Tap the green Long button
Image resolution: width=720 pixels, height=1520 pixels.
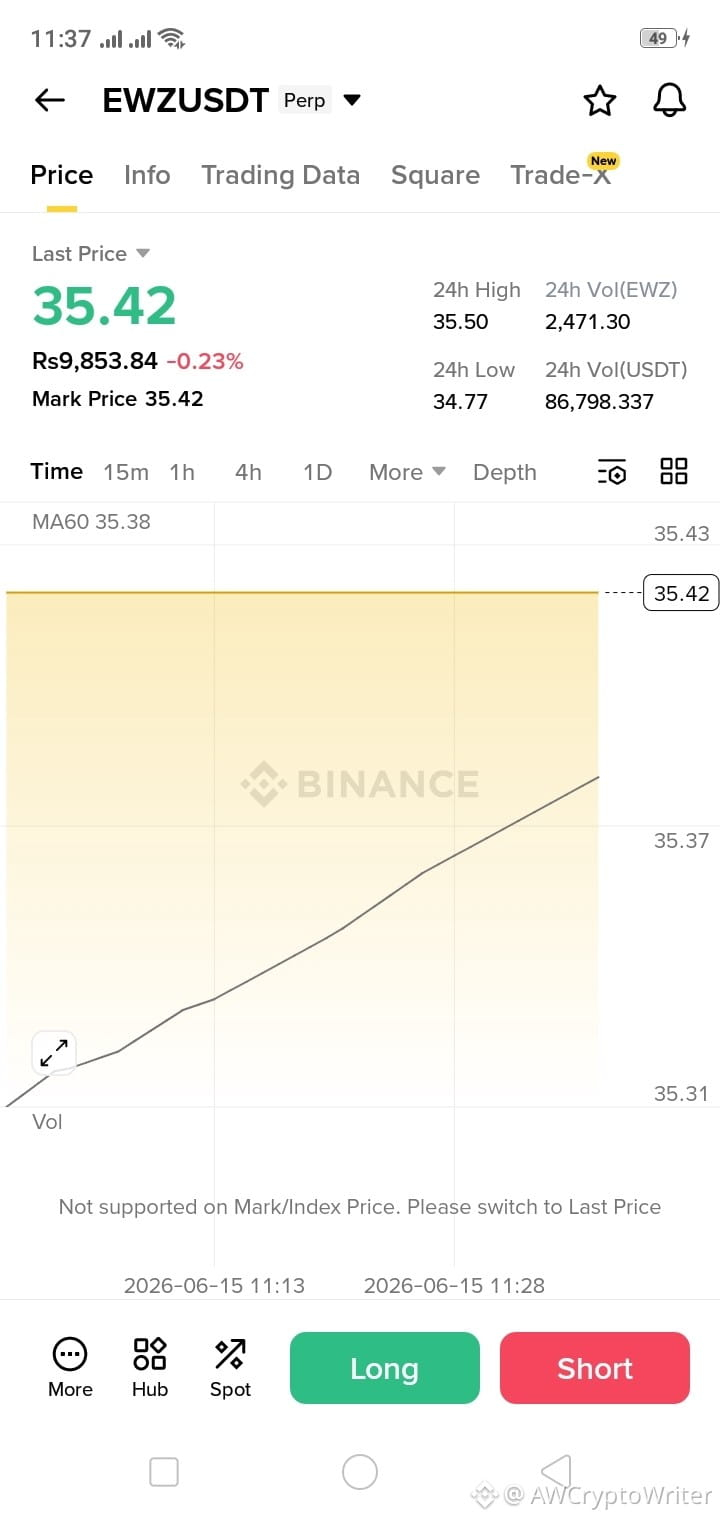tap(385, 1368)
